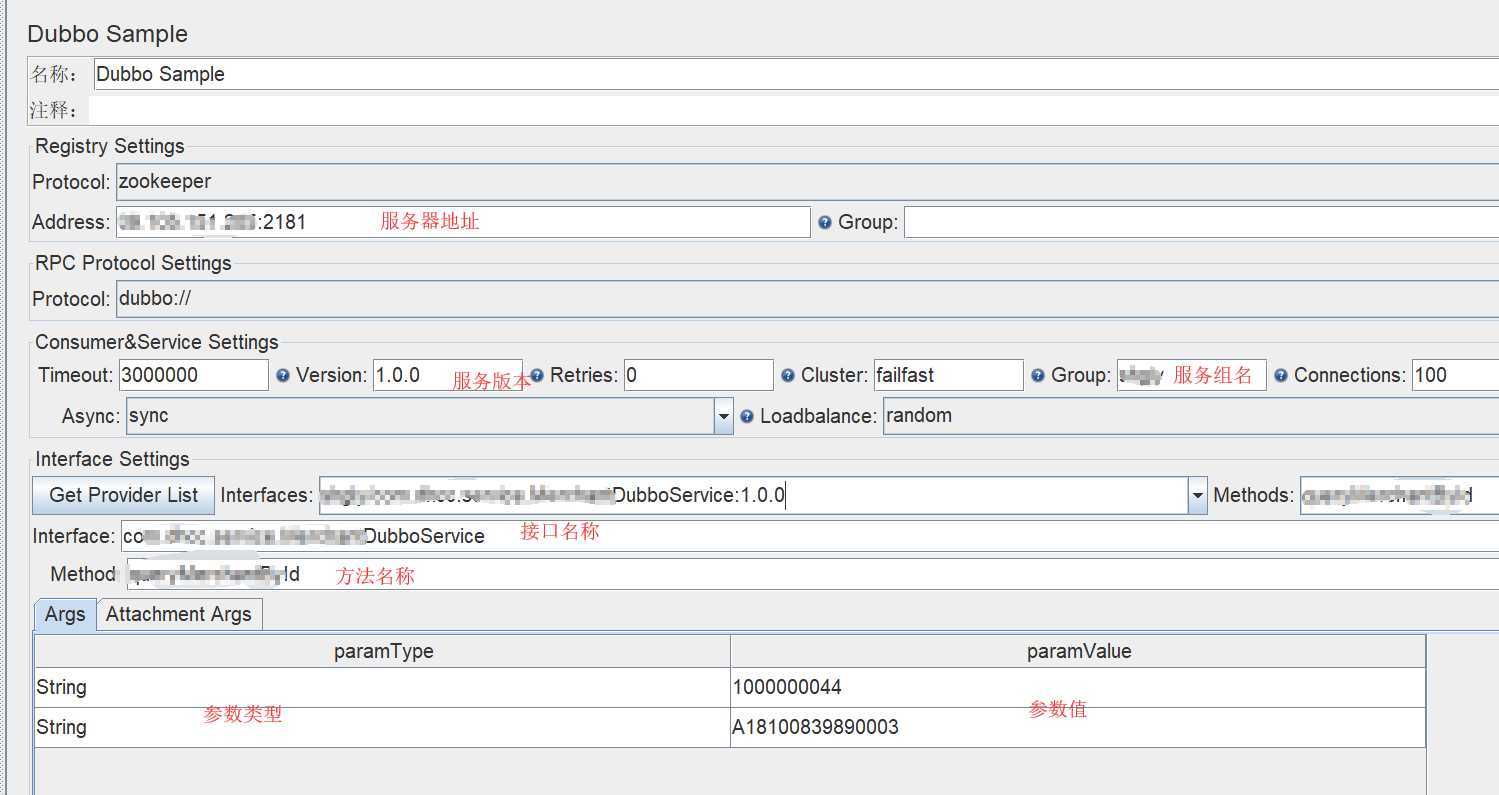Expand the Interfaces combo box arrow
This screenshot has height=795, width=1499.
pos(1197,495)
